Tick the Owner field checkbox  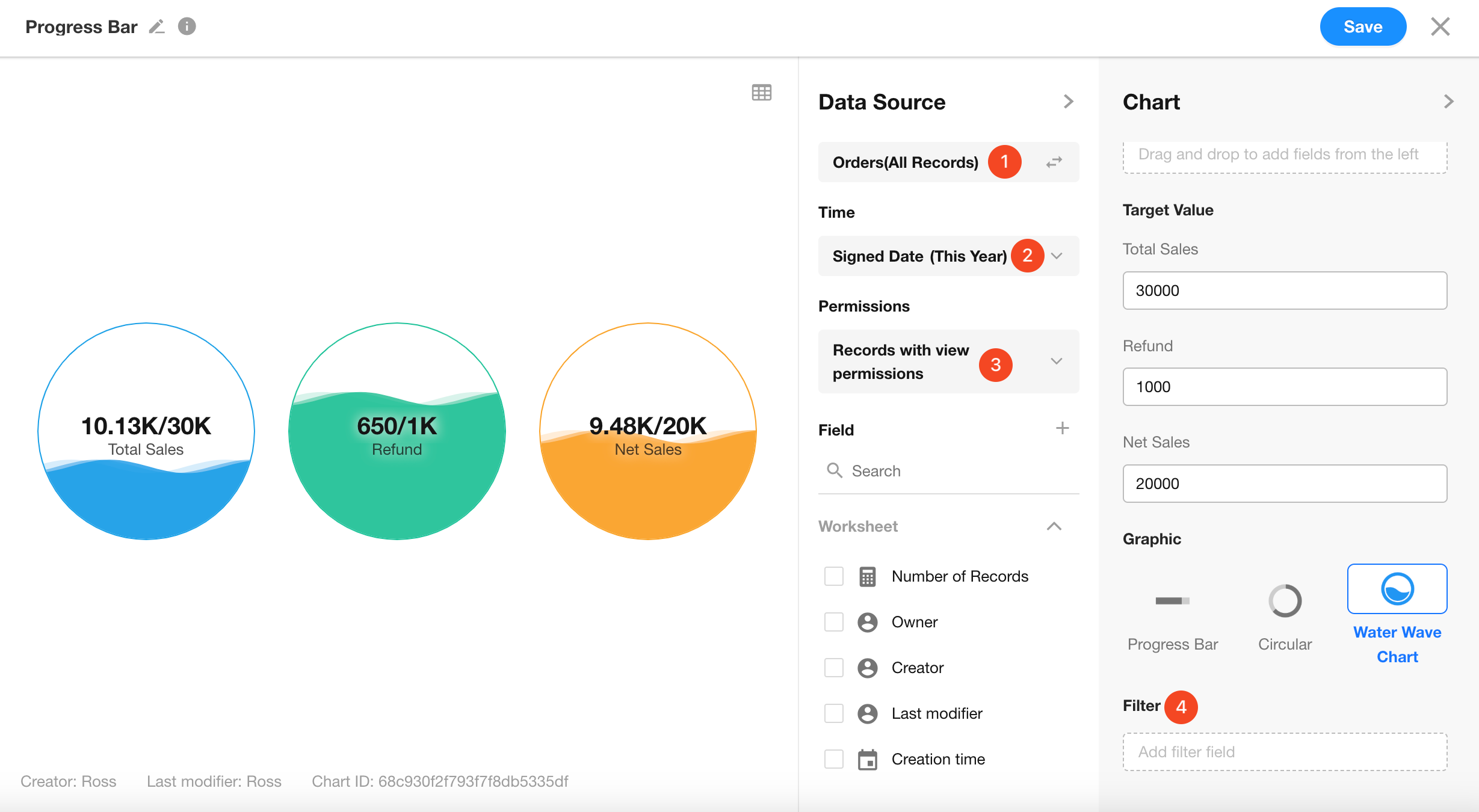point(834,622)
